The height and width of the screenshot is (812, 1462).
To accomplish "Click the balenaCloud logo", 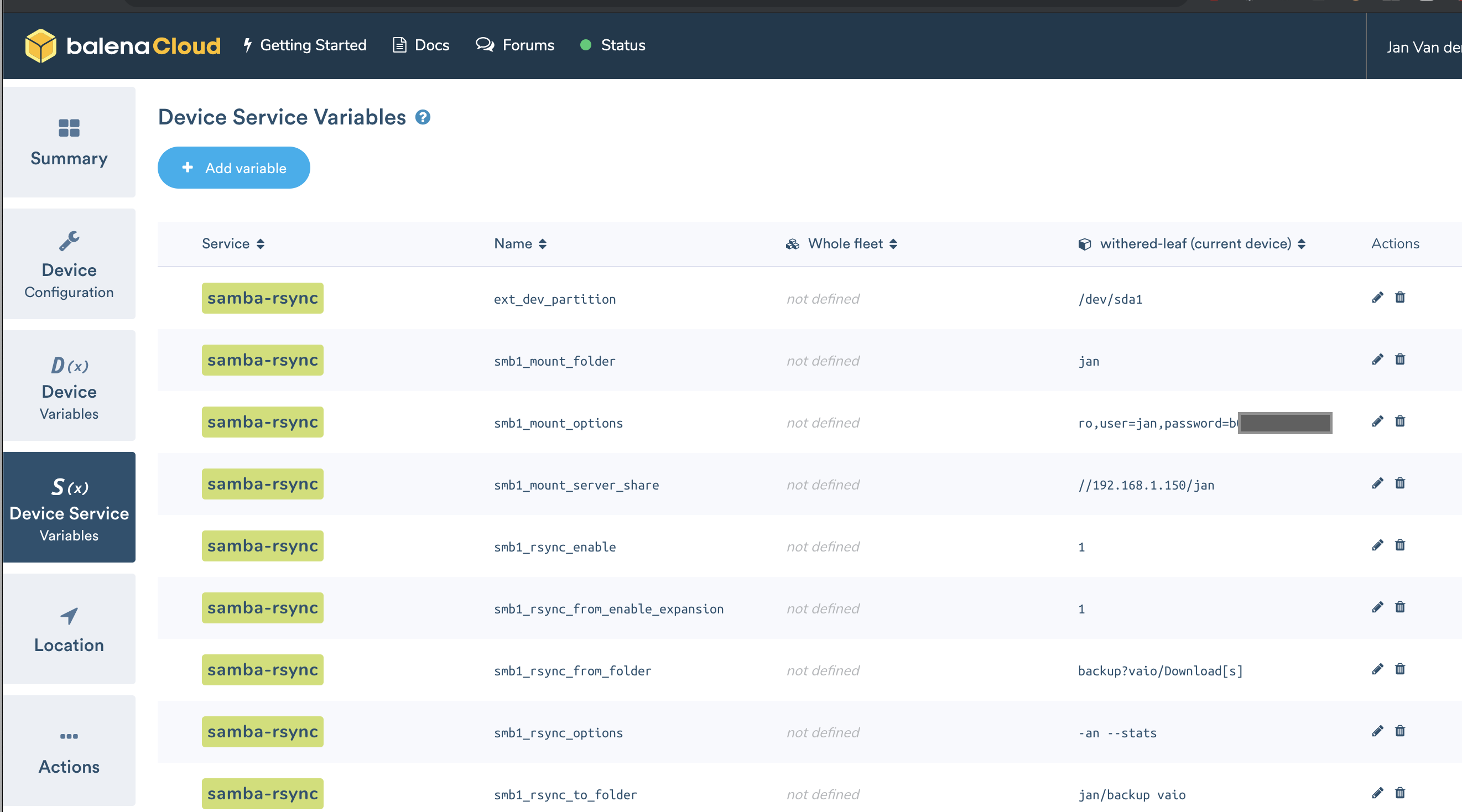I will [x=123, y=45].
